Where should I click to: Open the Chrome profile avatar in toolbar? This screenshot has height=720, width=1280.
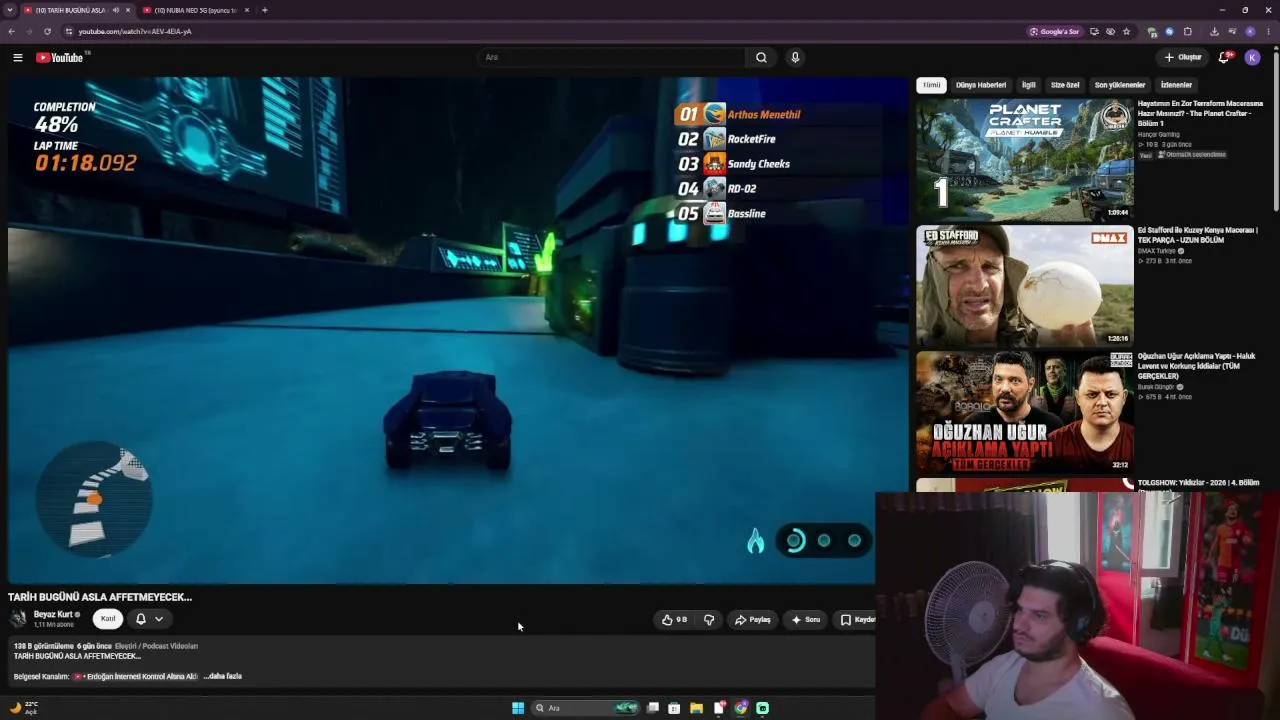(1250, 31)
